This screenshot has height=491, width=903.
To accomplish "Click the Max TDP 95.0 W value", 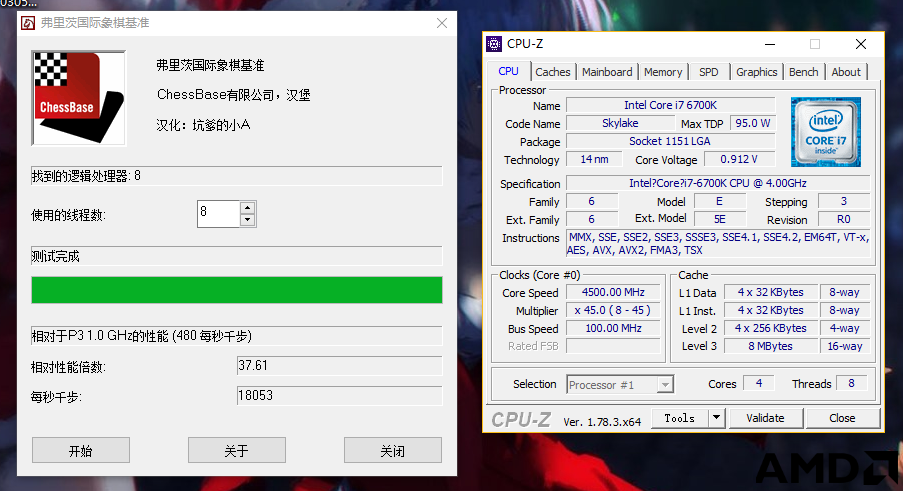I will (x=753, y=123).
